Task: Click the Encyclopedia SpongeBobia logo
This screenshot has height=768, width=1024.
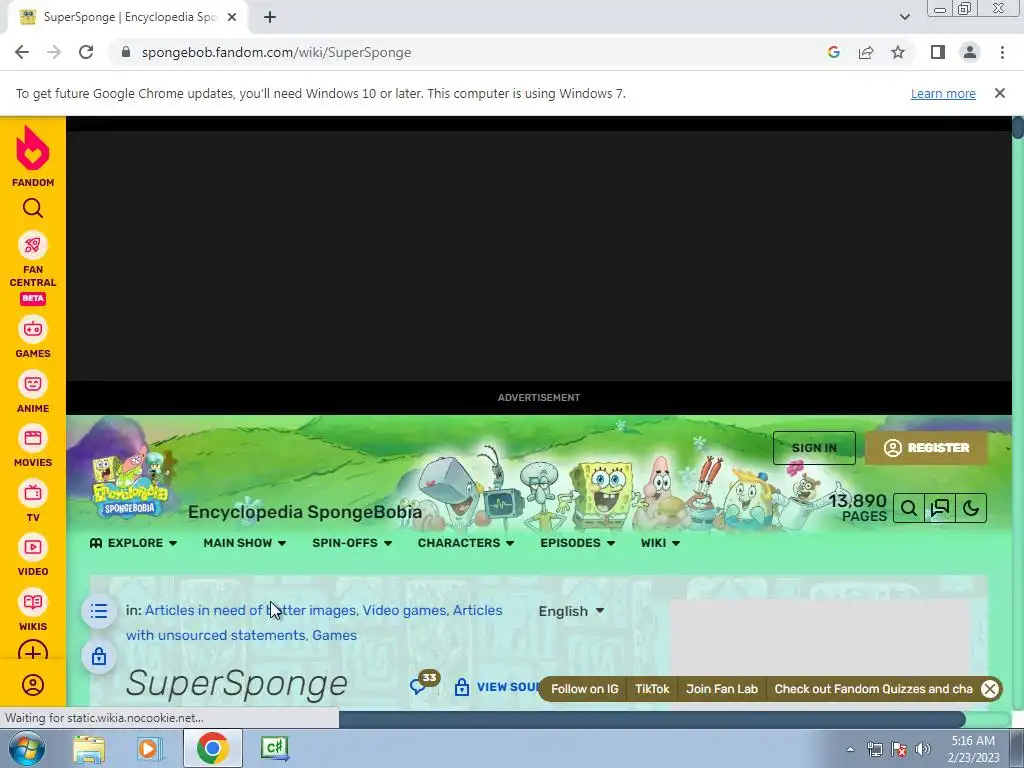Action: click(x=129, y=487)
